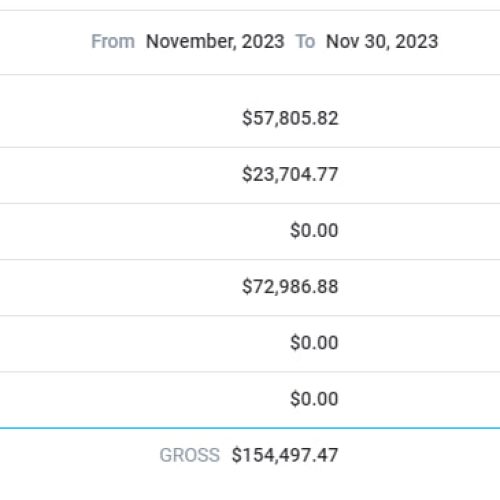The width and height of the screenshot is (500, 500).
Task: Click the To label beside the end date
Action: [x=305, y=42]
